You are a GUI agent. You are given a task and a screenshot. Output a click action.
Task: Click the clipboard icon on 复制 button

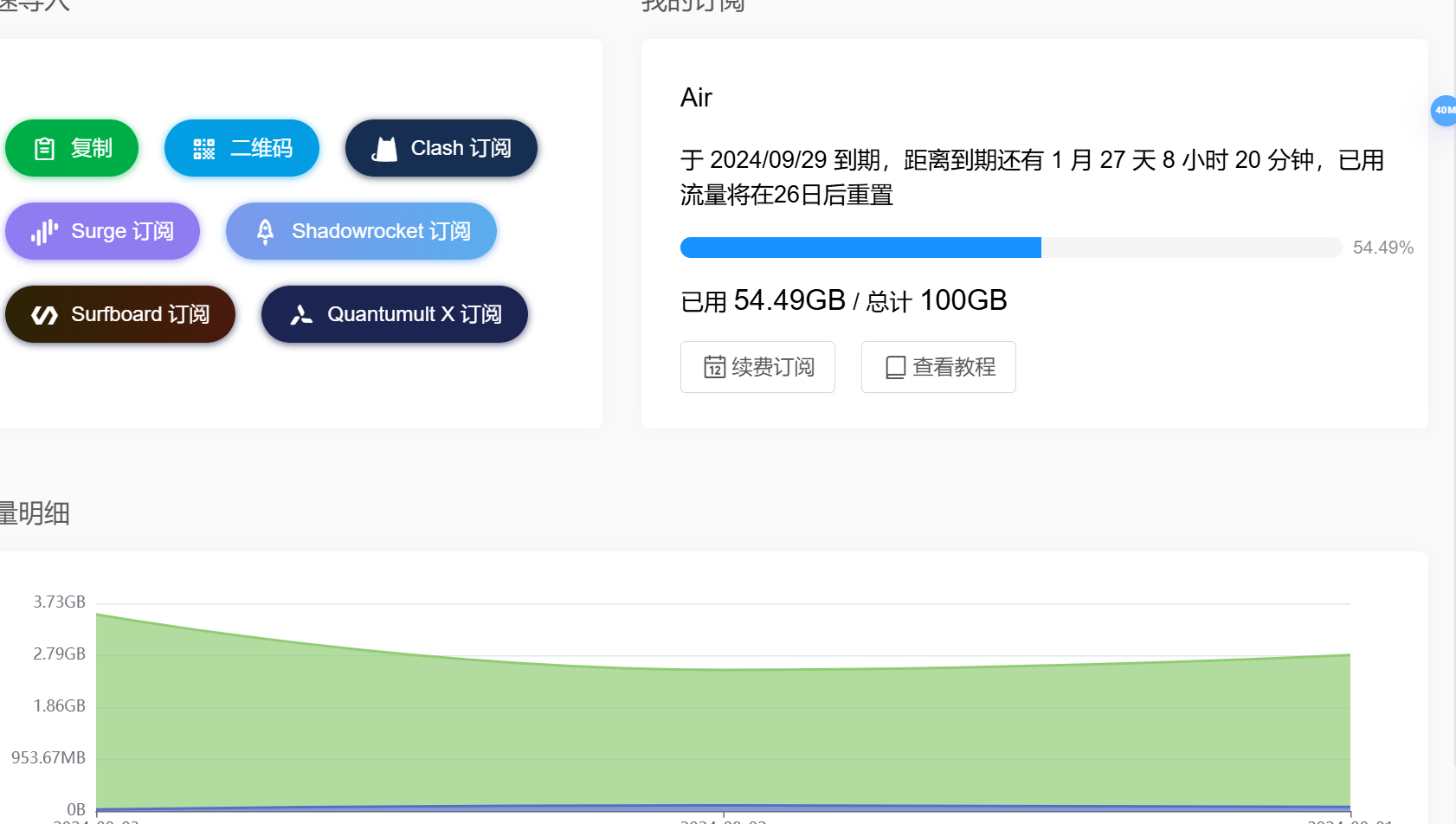point(44,149)
